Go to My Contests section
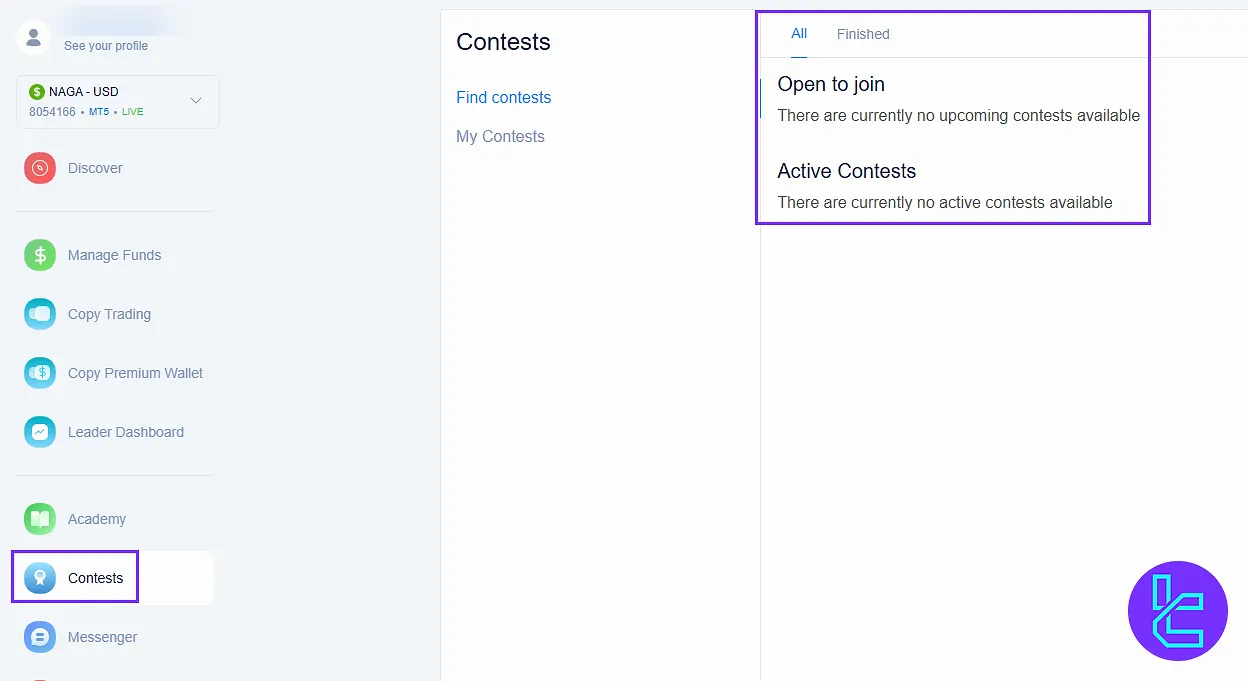The image size is (1248, 681). [500, 136]
